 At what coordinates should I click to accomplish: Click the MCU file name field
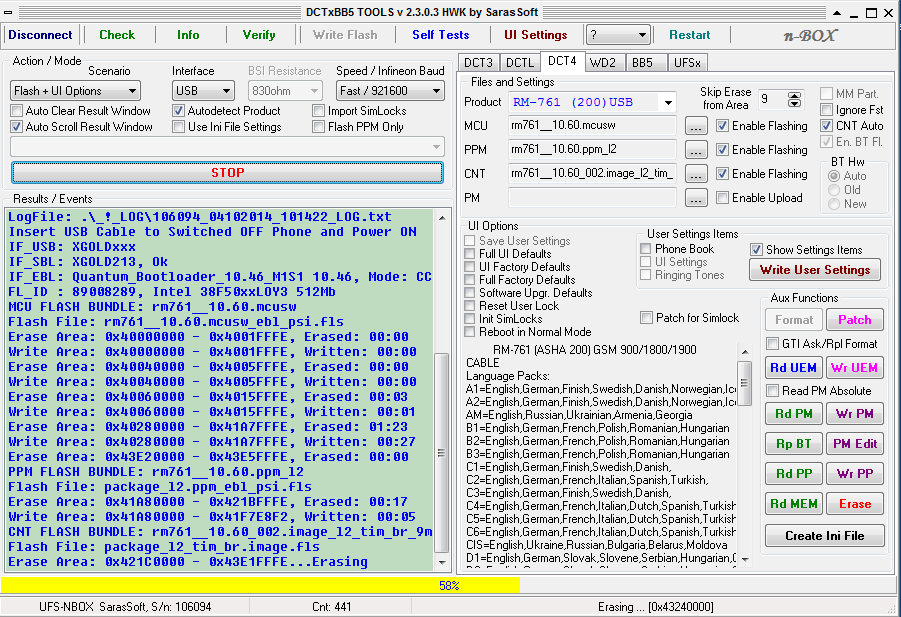pyautogui.click(x=592, y=126)
